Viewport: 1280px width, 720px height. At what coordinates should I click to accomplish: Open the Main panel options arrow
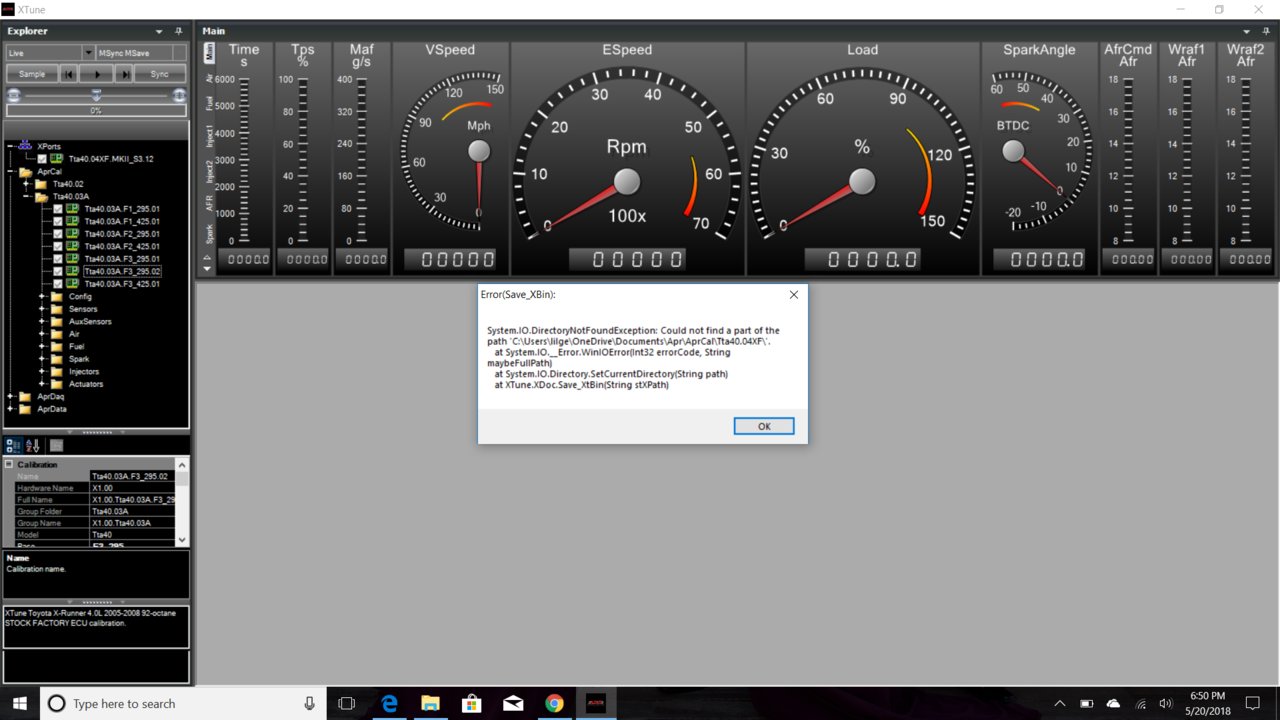(1247, 32)
